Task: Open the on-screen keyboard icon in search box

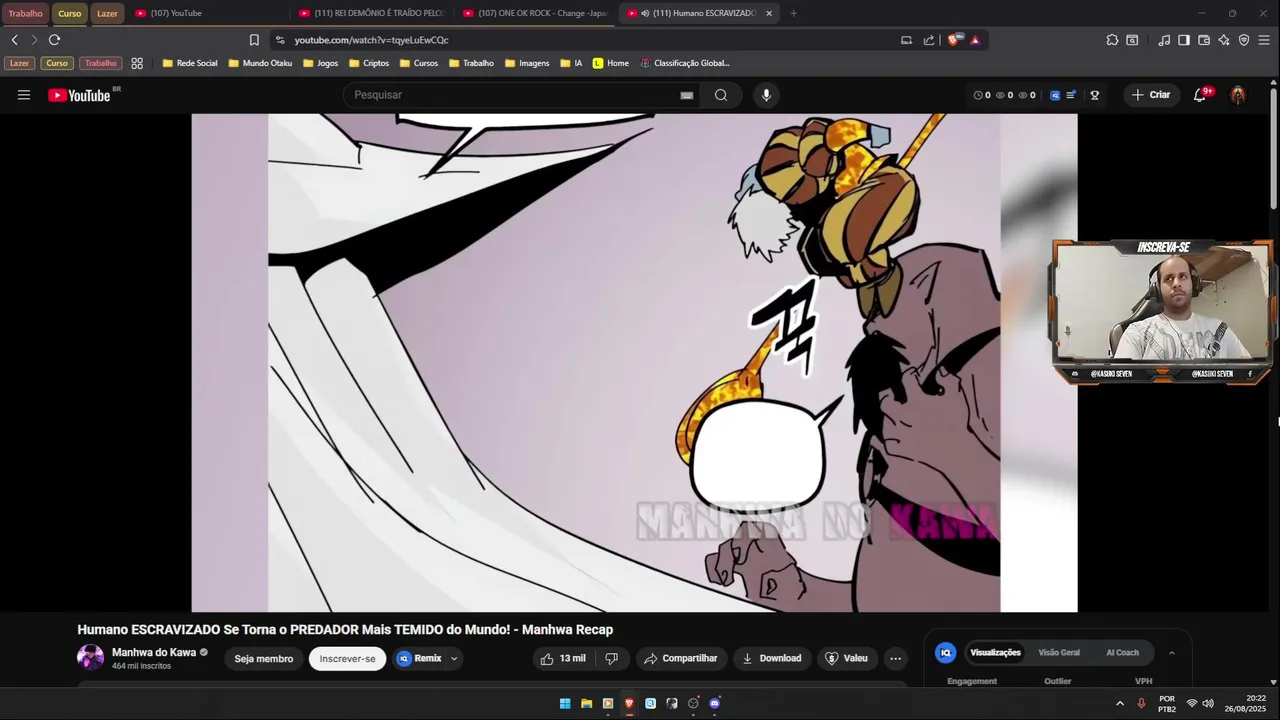Action: (687, 95)
